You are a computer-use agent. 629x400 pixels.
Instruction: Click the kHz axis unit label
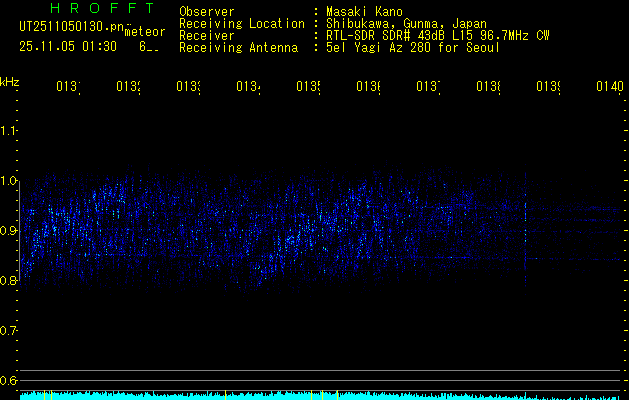click(x=10, y=81)
